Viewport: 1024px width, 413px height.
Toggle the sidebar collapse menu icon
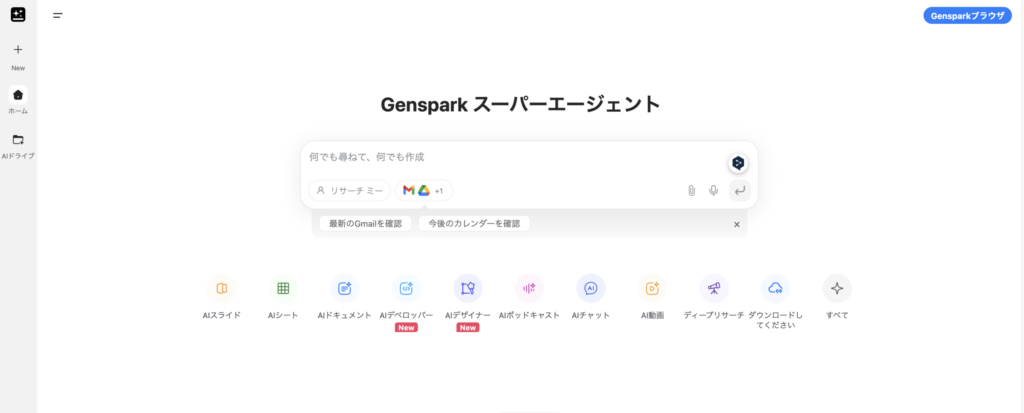[58, 15]
